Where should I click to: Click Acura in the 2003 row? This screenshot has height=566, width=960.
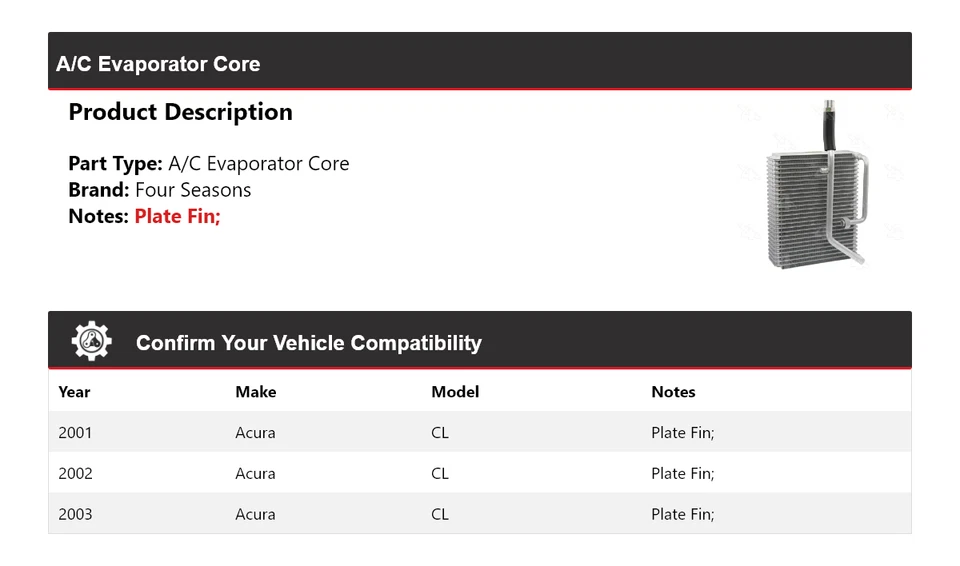255,514
